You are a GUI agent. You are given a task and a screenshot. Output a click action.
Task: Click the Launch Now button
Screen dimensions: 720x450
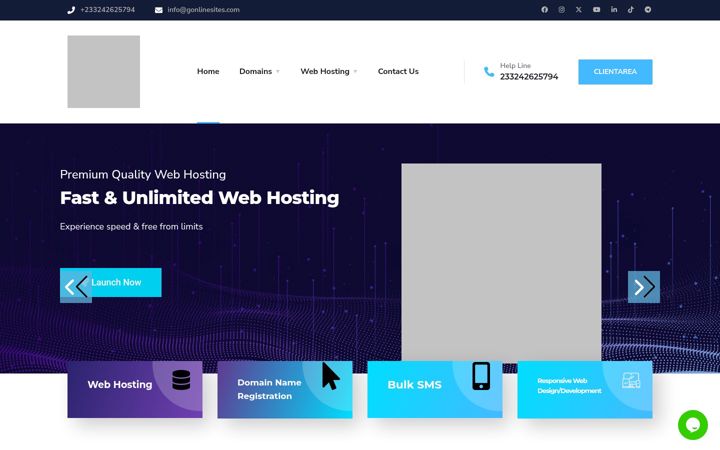pyautogui.click(x=111, y=282)
